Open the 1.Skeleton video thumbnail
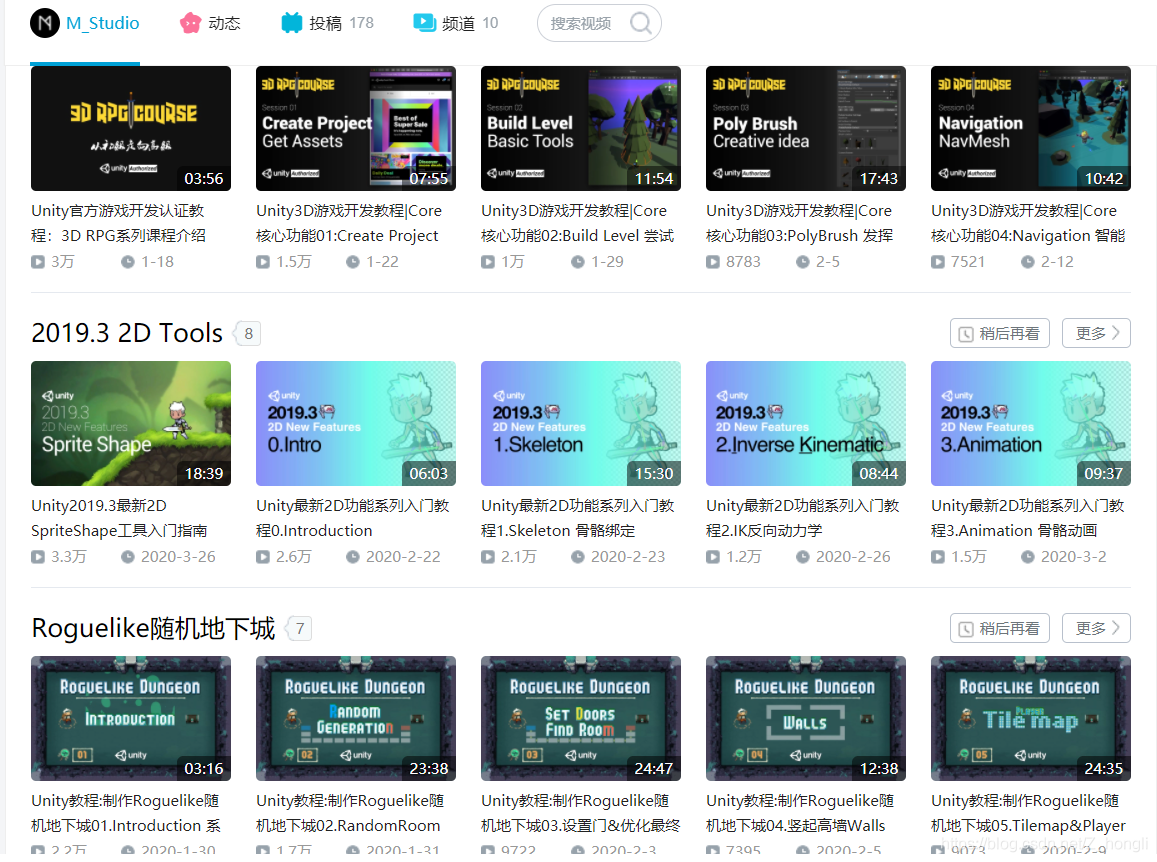Screen dimensions: 1157x862 pos(581,424)
